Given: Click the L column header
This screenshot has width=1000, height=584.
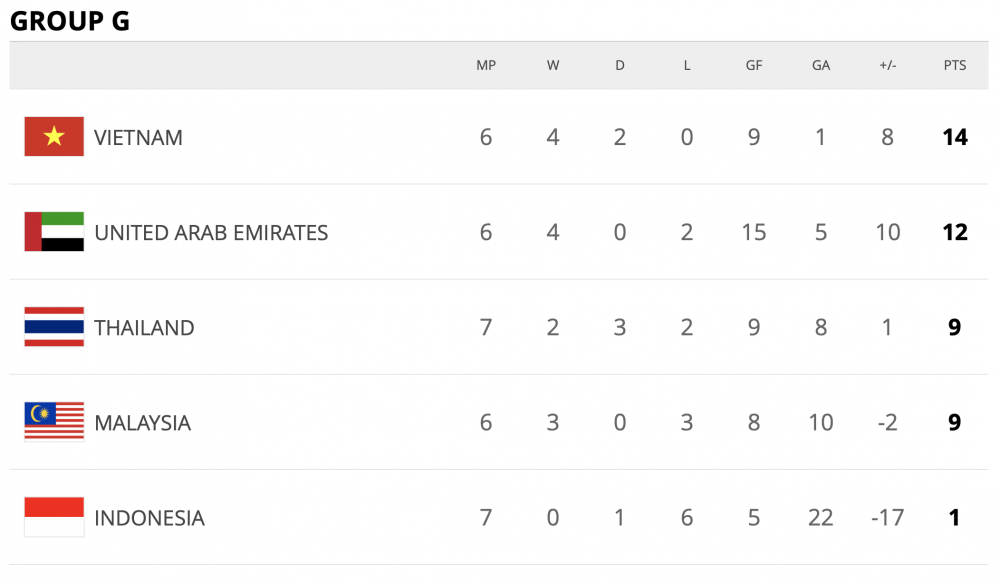Looking at the screenshot, I should pyautogui.click(x=687, y=65).
